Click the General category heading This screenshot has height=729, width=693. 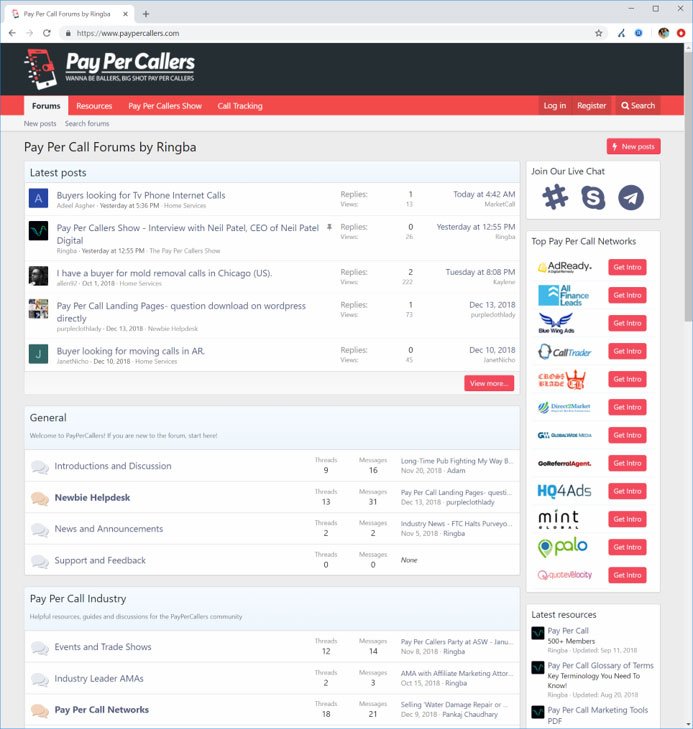[x=48, y=418]
